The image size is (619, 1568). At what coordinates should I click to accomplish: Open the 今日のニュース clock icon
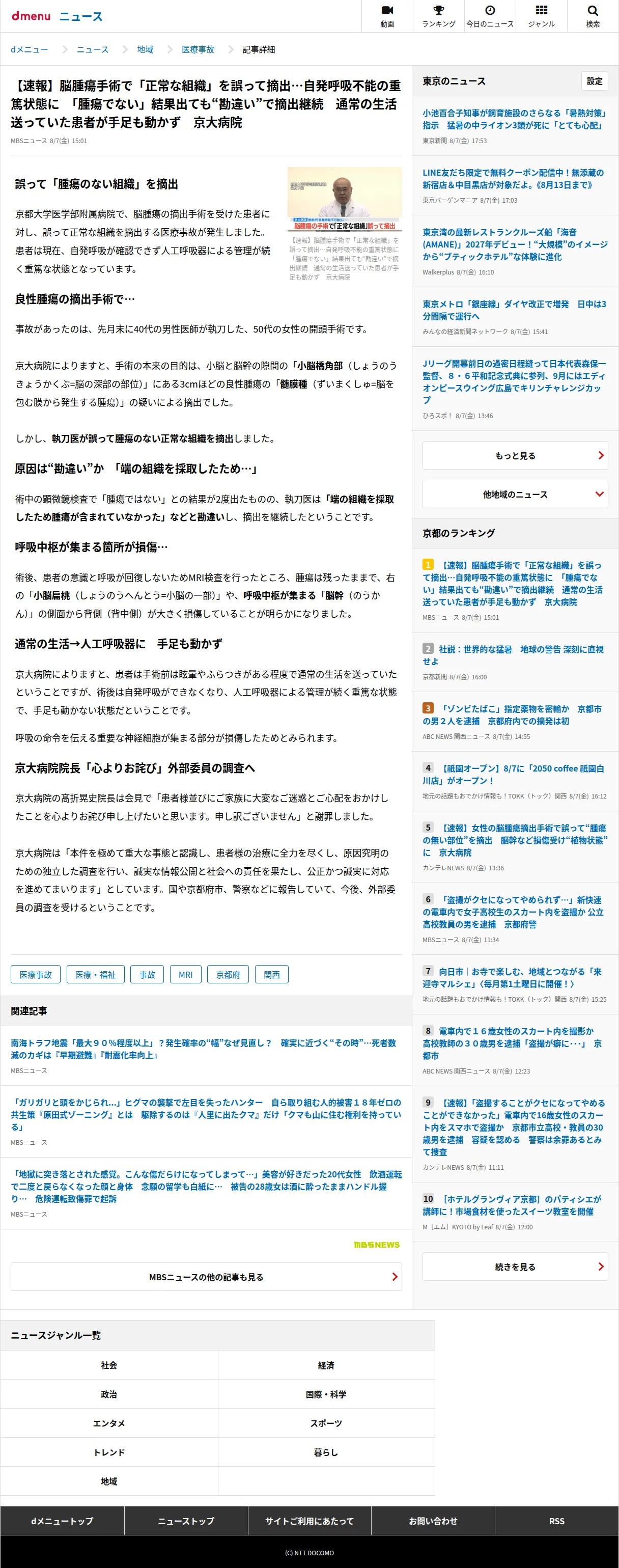[x=490, y=10]
